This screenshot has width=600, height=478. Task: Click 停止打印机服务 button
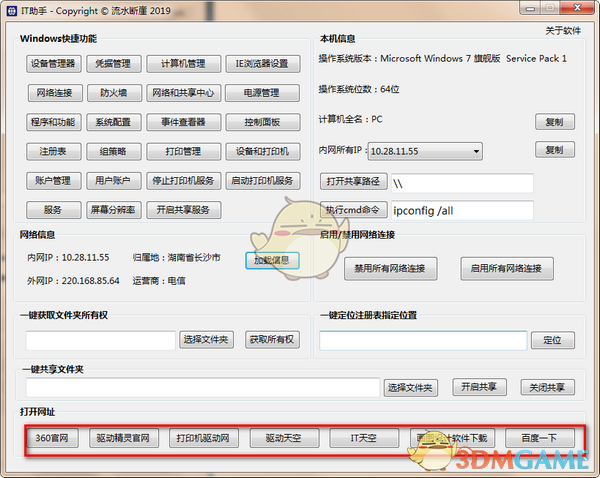[181, 181]
